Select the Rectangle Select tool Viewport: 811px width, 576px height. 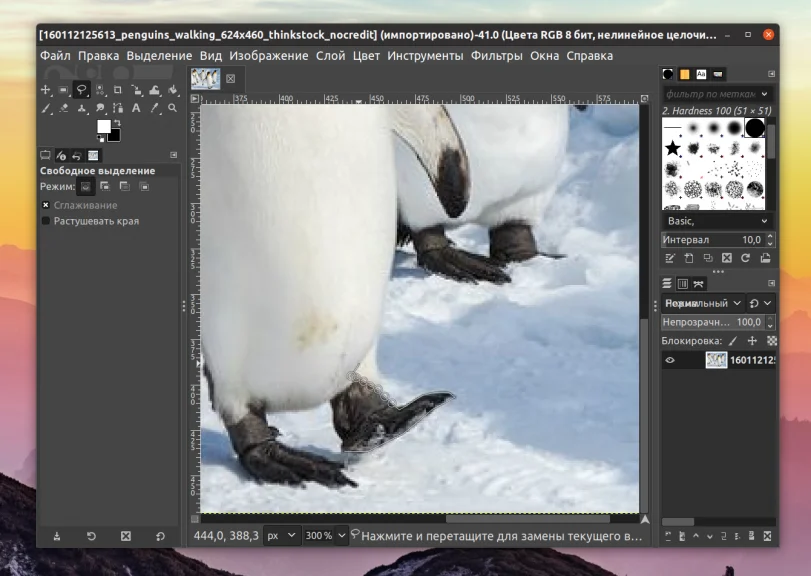click(x=63, y=90)
